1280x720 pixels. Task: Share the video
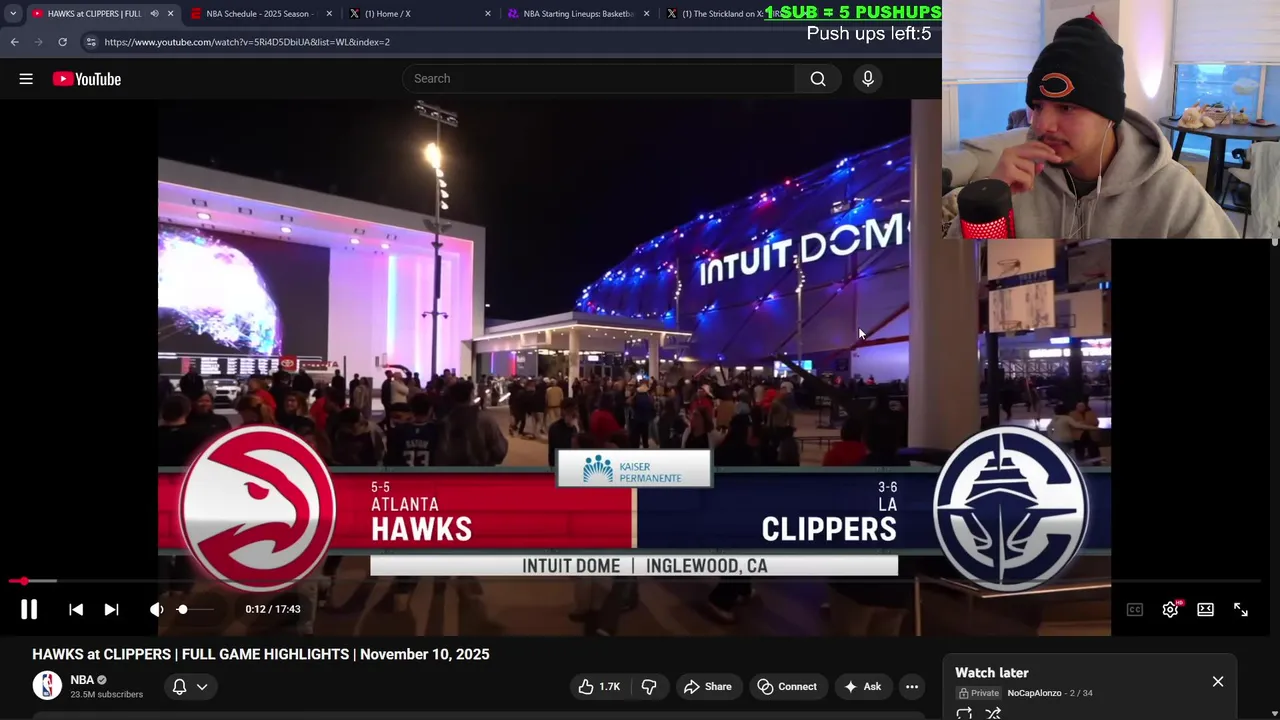point(707,687)
